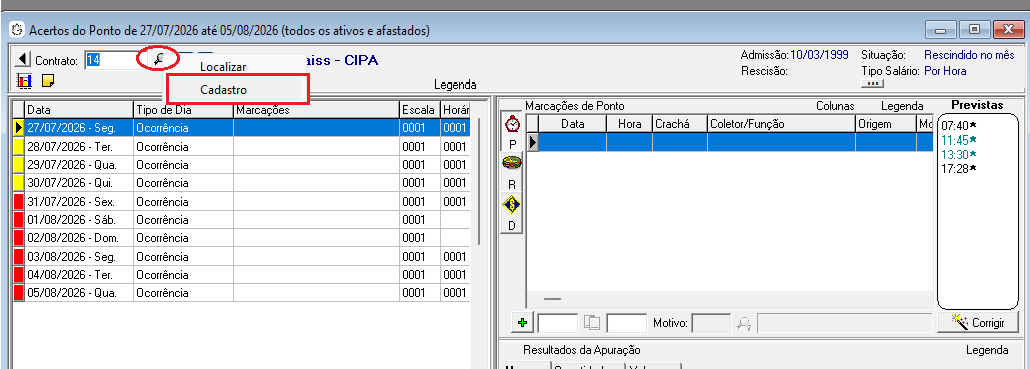Open the bar chart icon below Contrato
Image resolution: width=1030 pixels, height=369 pixels.
[x=24, y=81]
